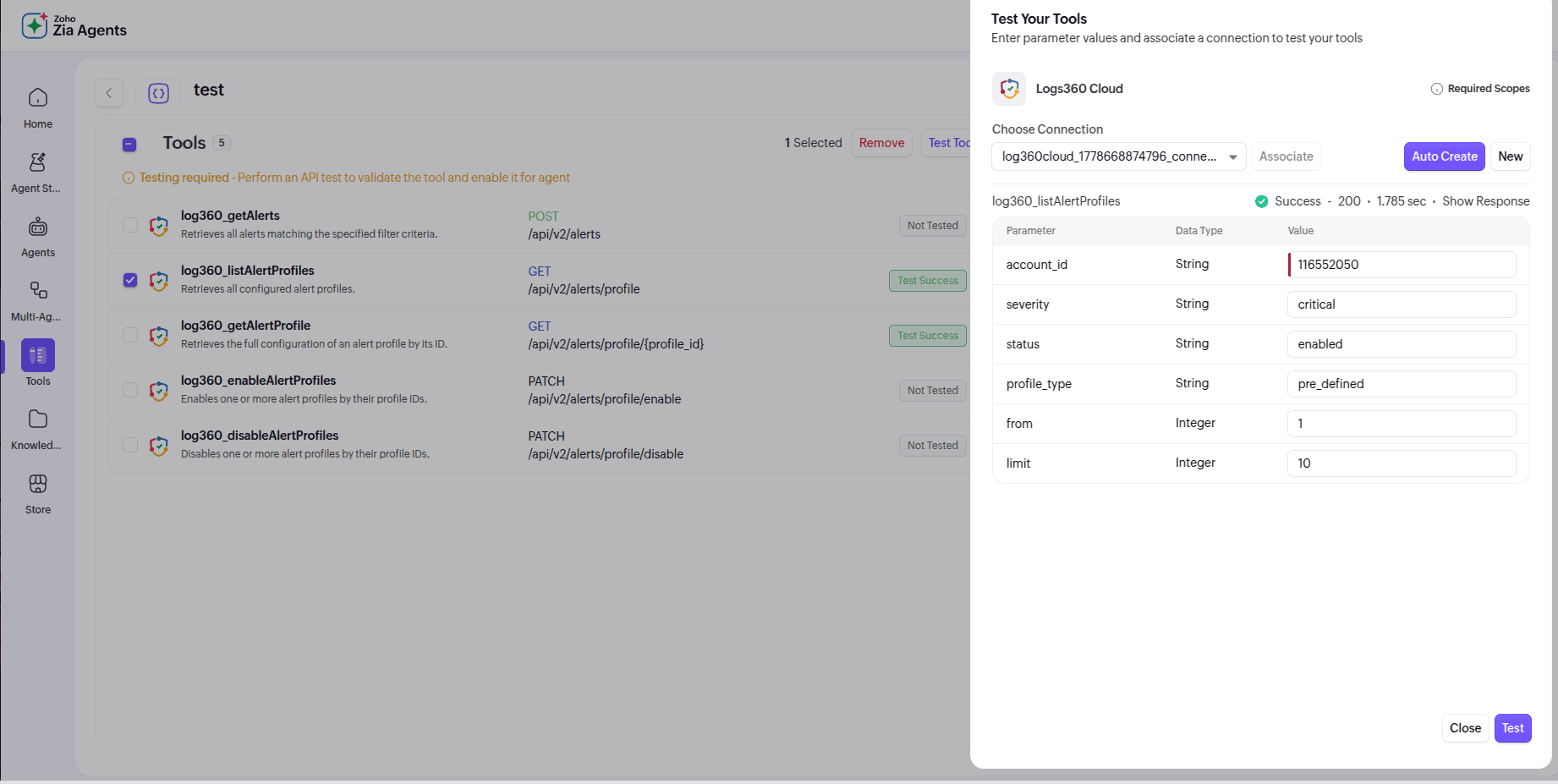Click the POST method label for log360_getAlerts
The width and height of the screenshot is (1558, 784).
[x=544, y=217]
